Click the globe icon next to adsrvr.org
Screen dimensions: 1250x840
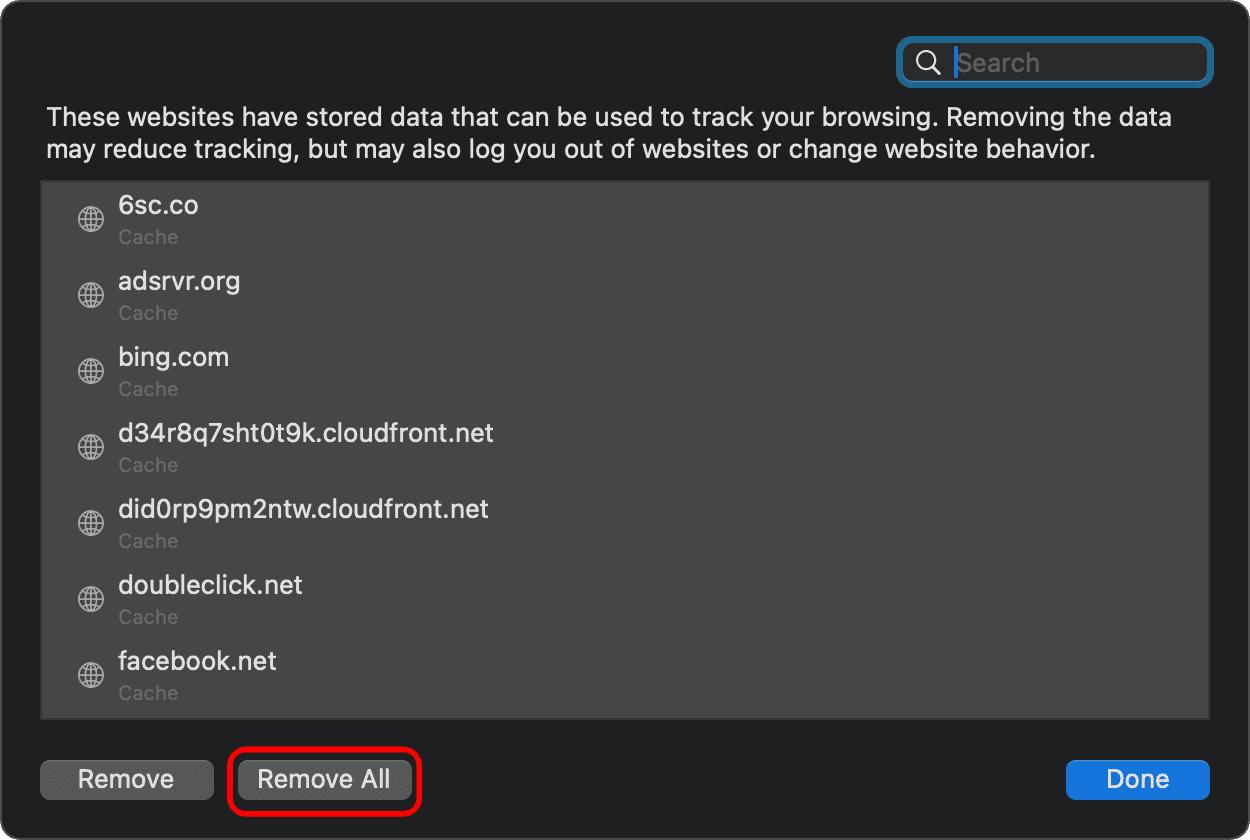91,295
